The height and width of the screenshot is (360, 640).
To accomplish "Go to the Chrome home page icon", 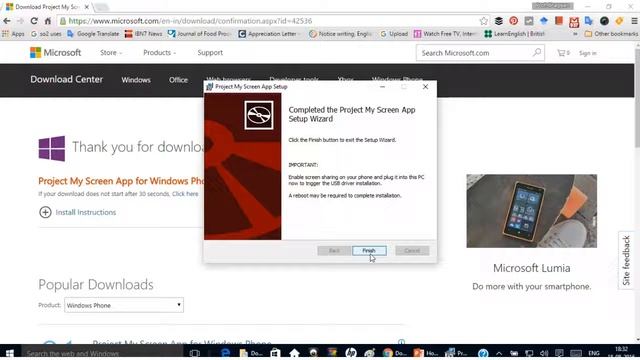I will (48, 21).
